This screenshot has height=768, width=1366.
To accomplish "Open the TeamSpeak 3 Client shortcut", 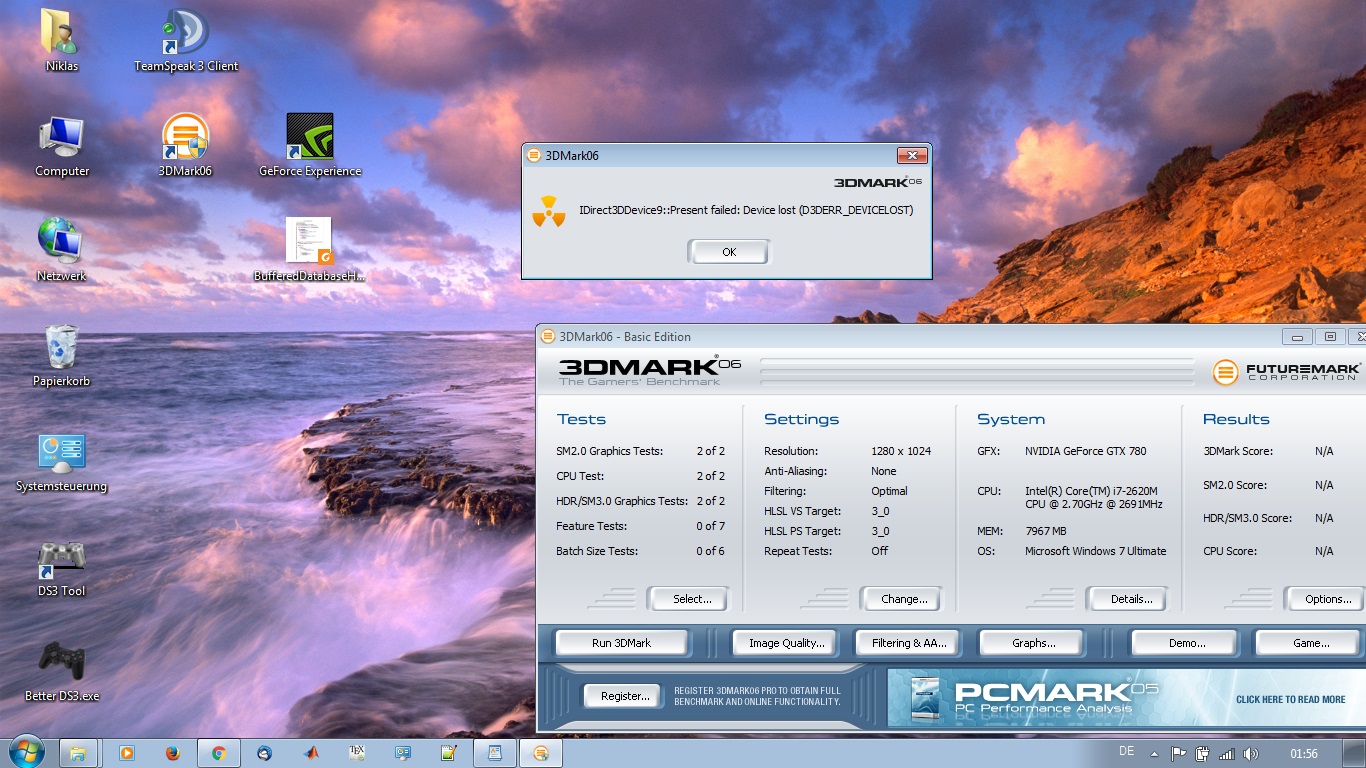I will [186, 40].
